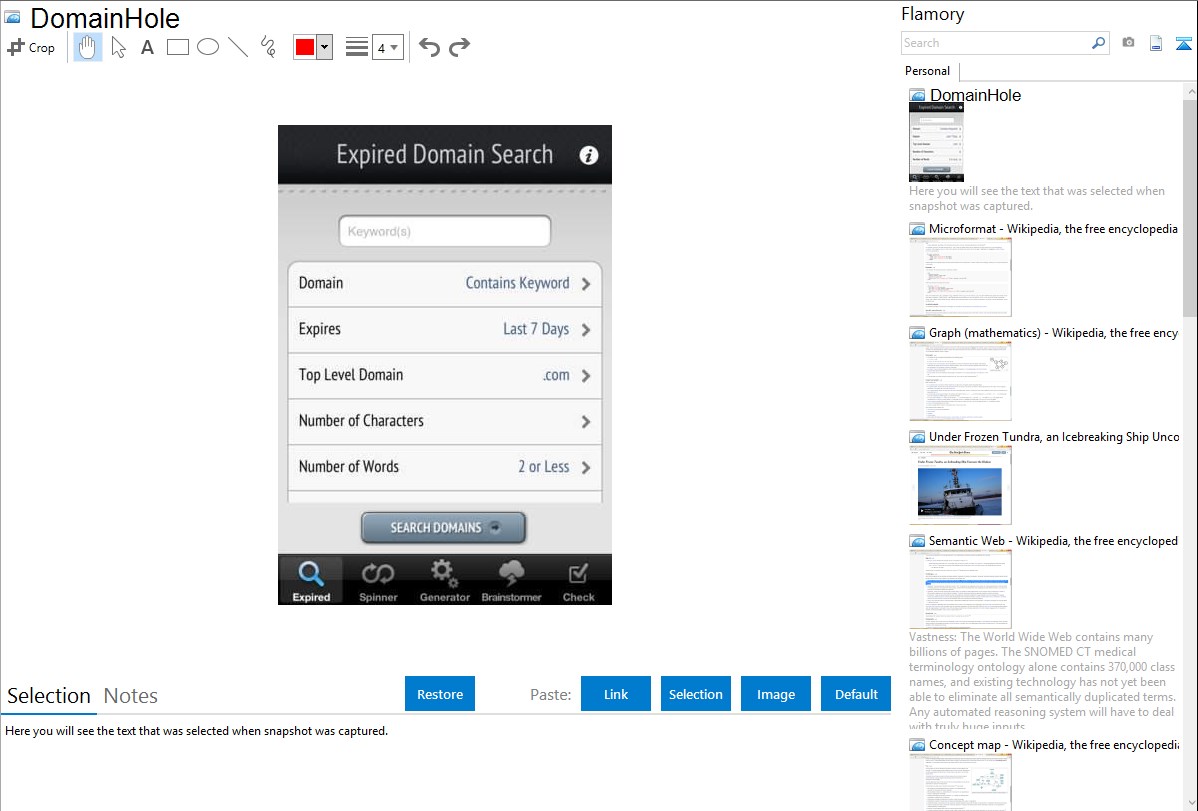
Task: Select the straight line tool
Action: pos(238,47)
